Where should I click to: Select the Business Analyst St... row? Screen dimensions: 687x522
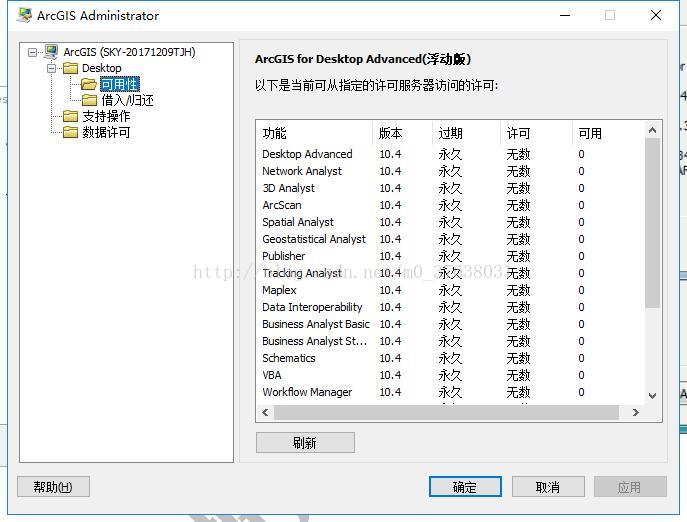tap(450, 341)
